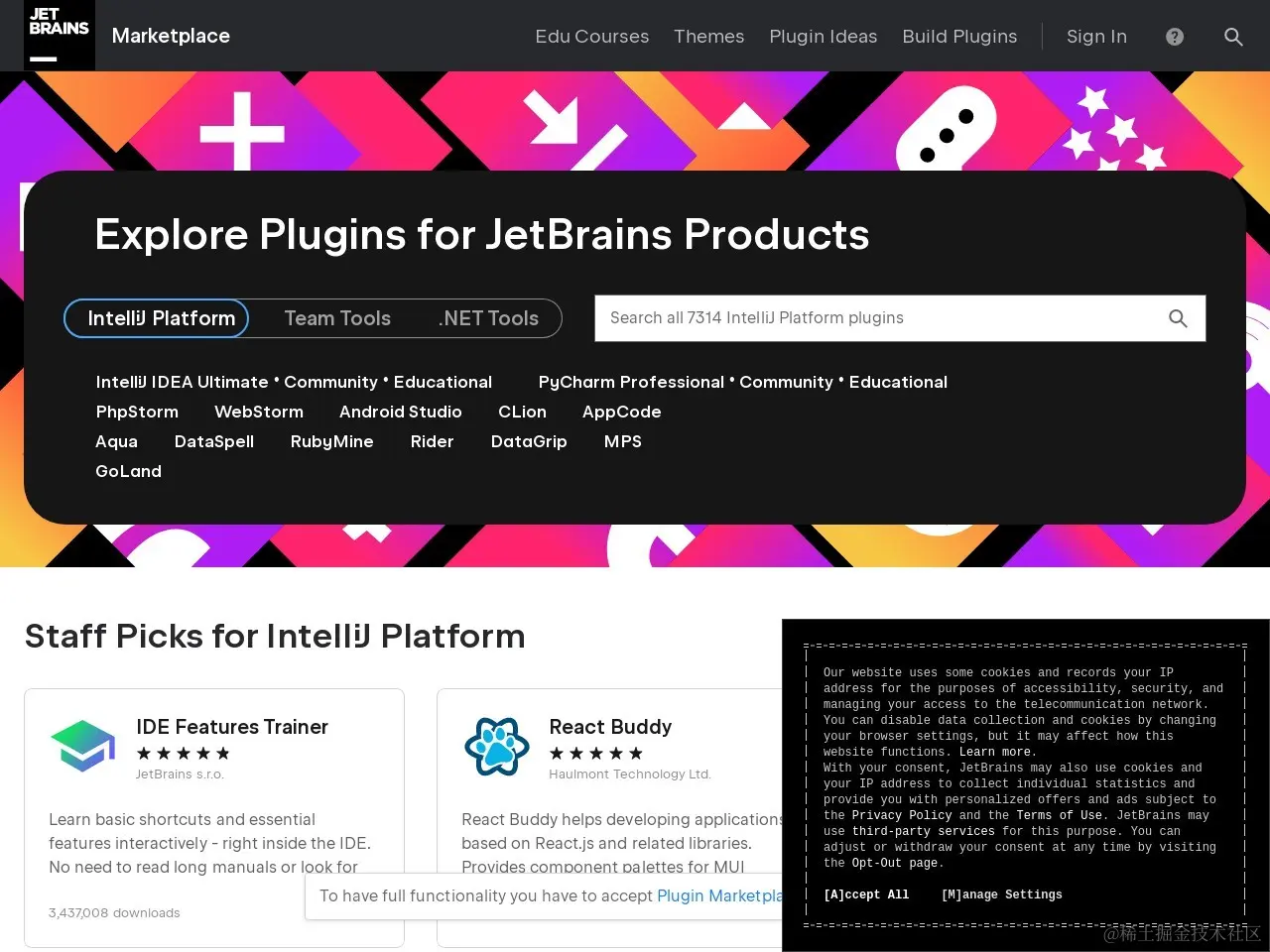Click [M]anage Settings for cookies
Screen dimensions: 1270x952
pos(1001,894)
